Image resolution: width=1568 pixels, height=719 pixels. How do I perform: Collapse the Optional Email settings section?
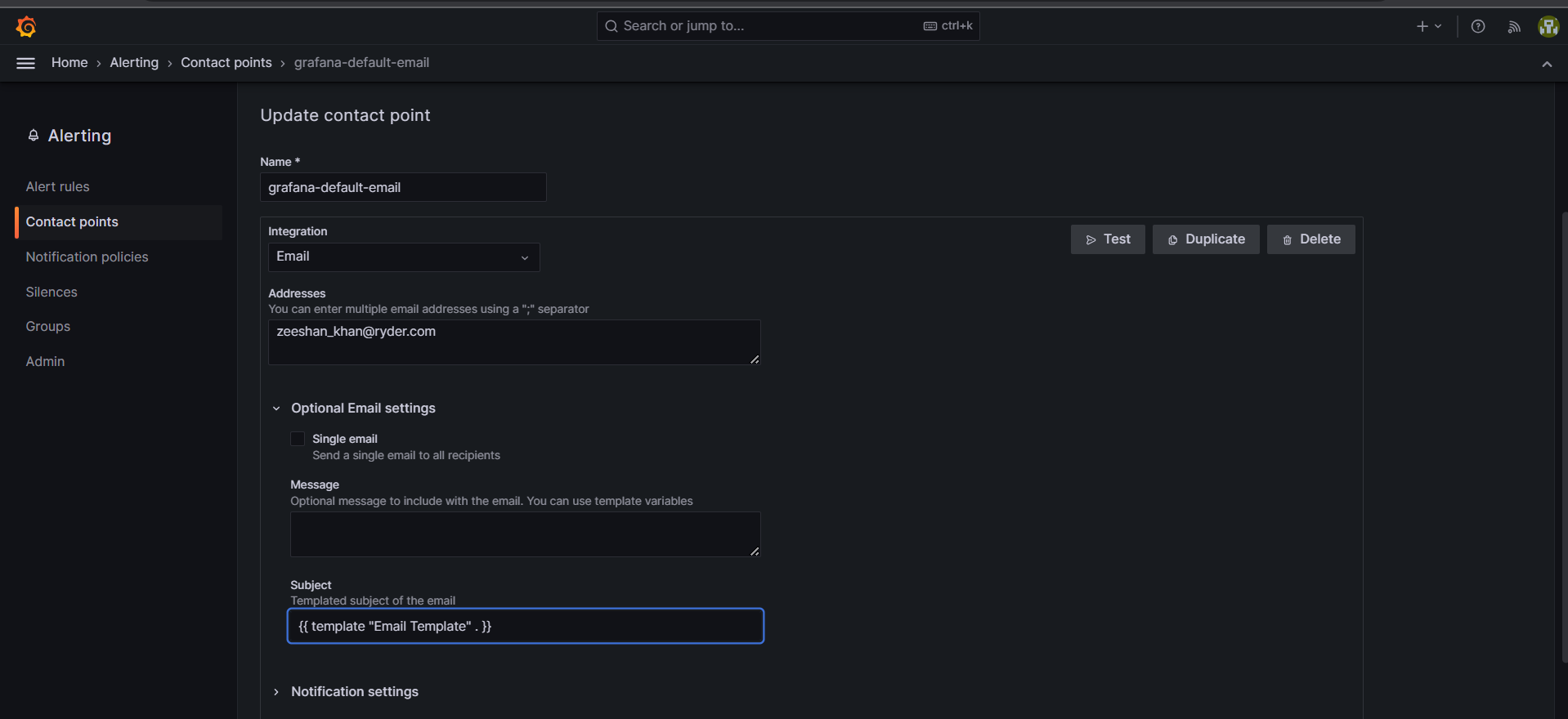[355, 409]
